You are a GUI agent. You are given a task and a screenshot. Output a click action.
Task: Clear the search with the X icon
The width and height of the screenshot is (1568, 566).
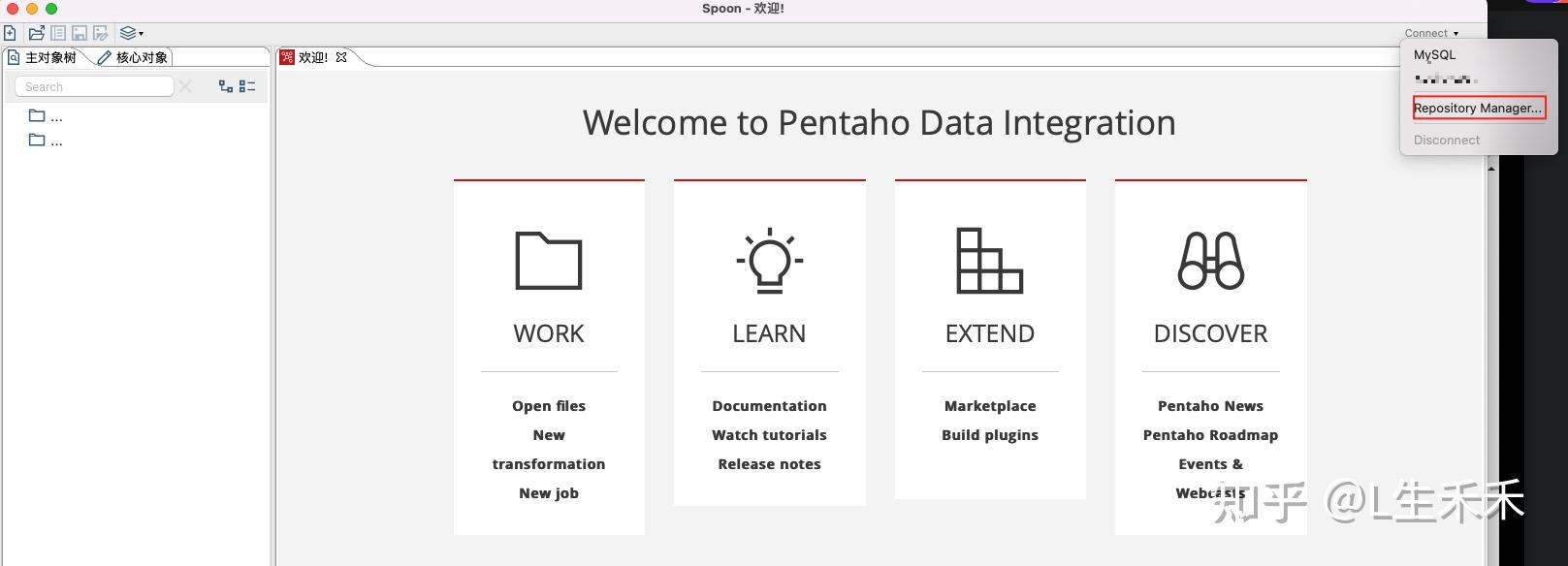(185, 86)
